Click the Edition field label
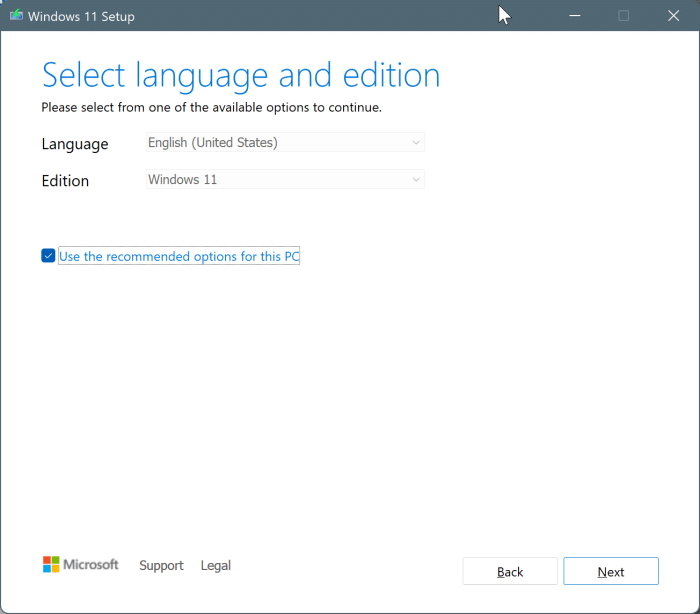Screen dimensions: 700x614 pyautogui.click(x=65, y=181)
